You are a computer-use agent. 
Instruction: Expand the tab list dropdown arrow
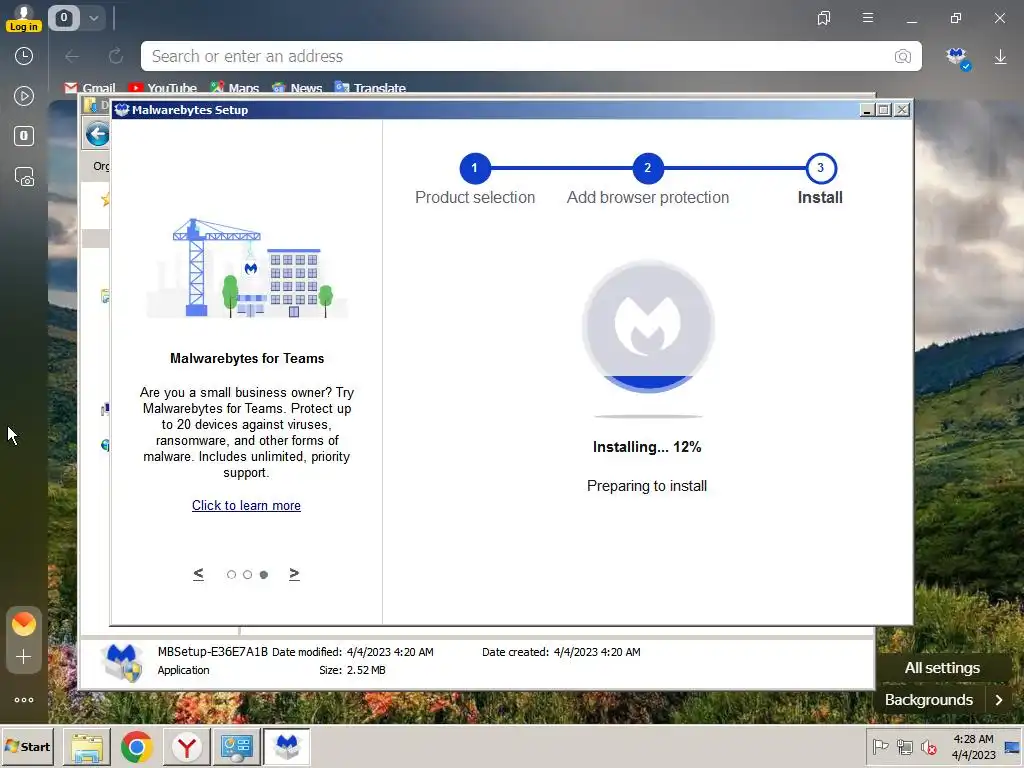tap(93, 18)
